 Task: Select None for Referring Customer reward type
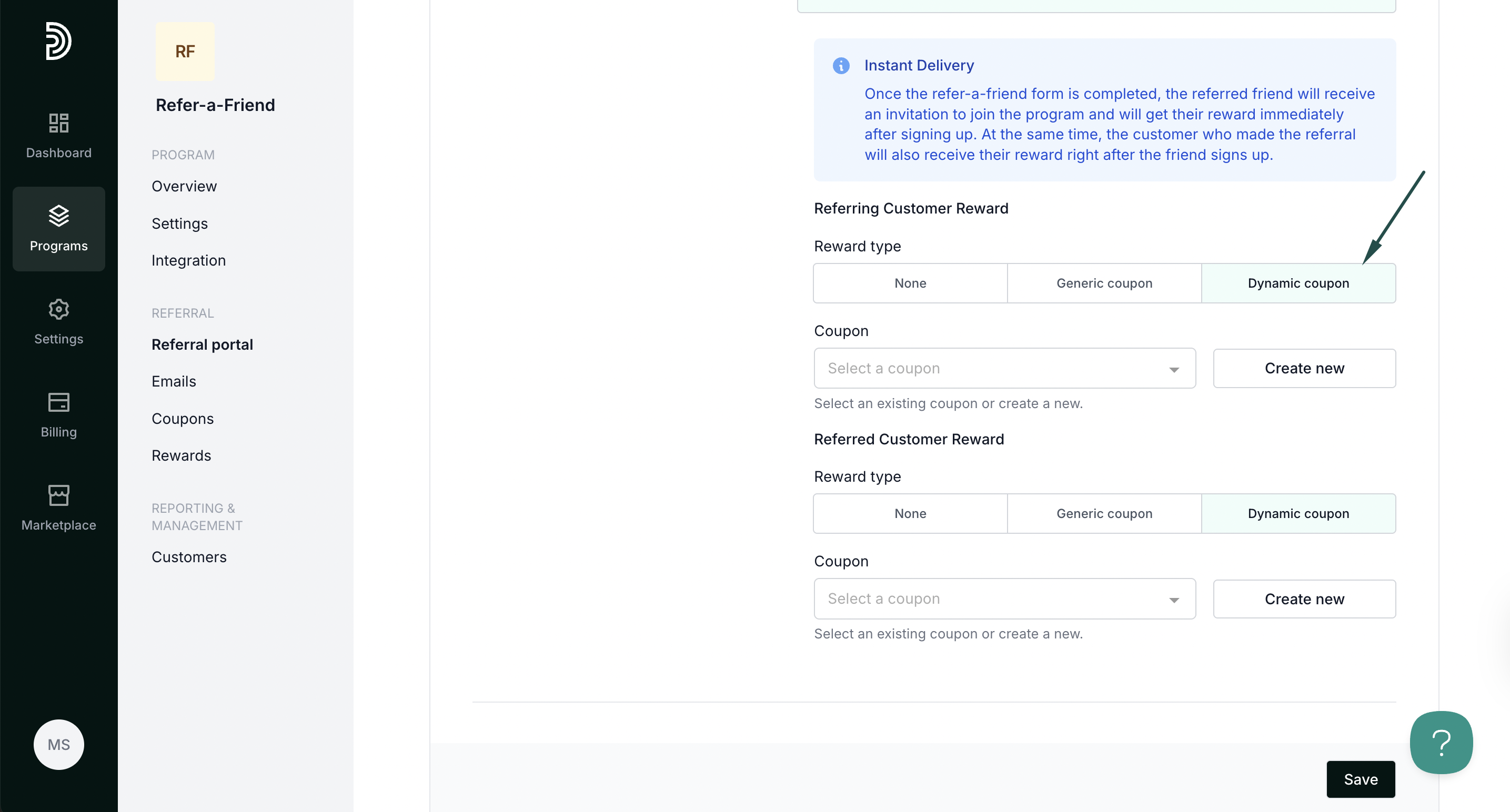[x=910, y=283]
